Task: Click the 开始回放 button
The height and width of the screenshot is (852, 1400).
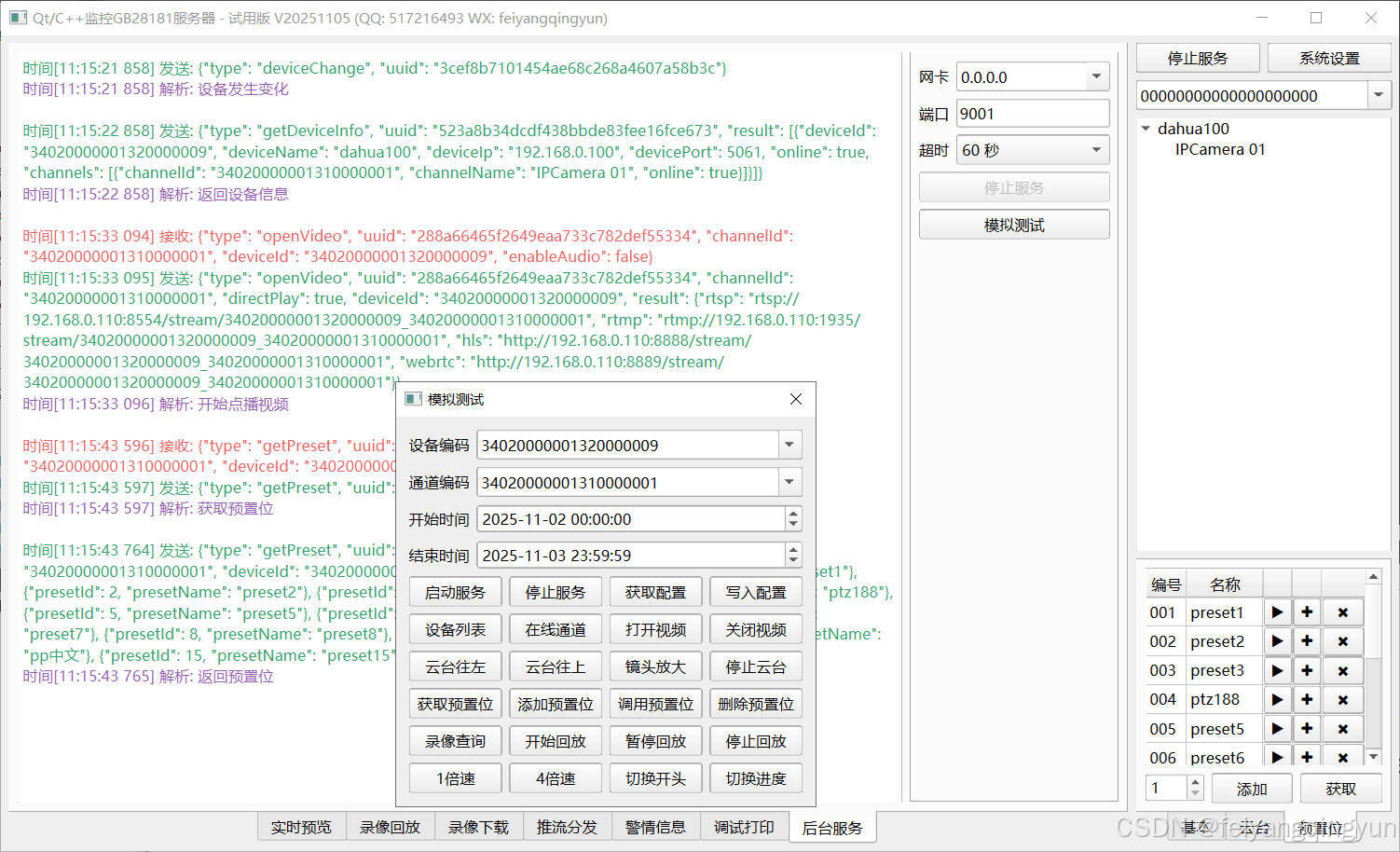Action: [556, 741]
